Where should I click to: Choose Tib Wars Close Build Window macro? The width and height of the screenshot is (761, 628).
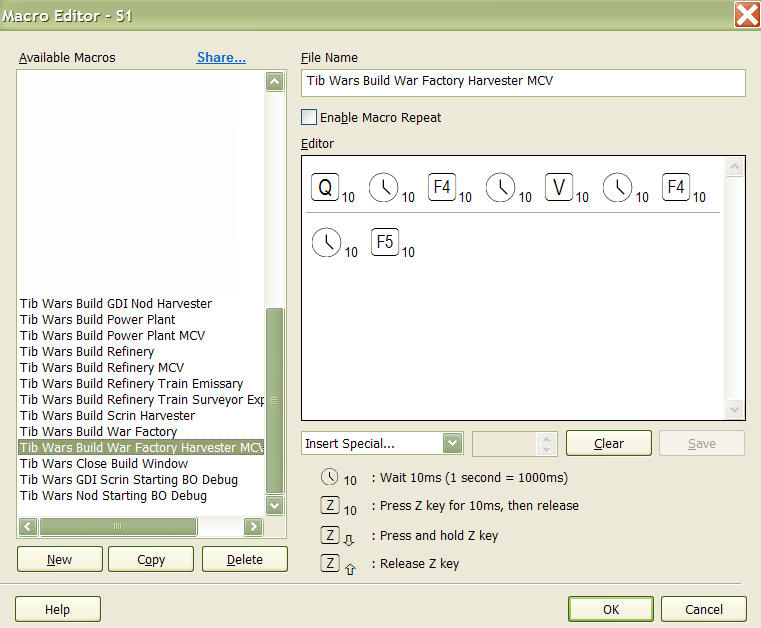pyautogui.click(x=103, y=464)
